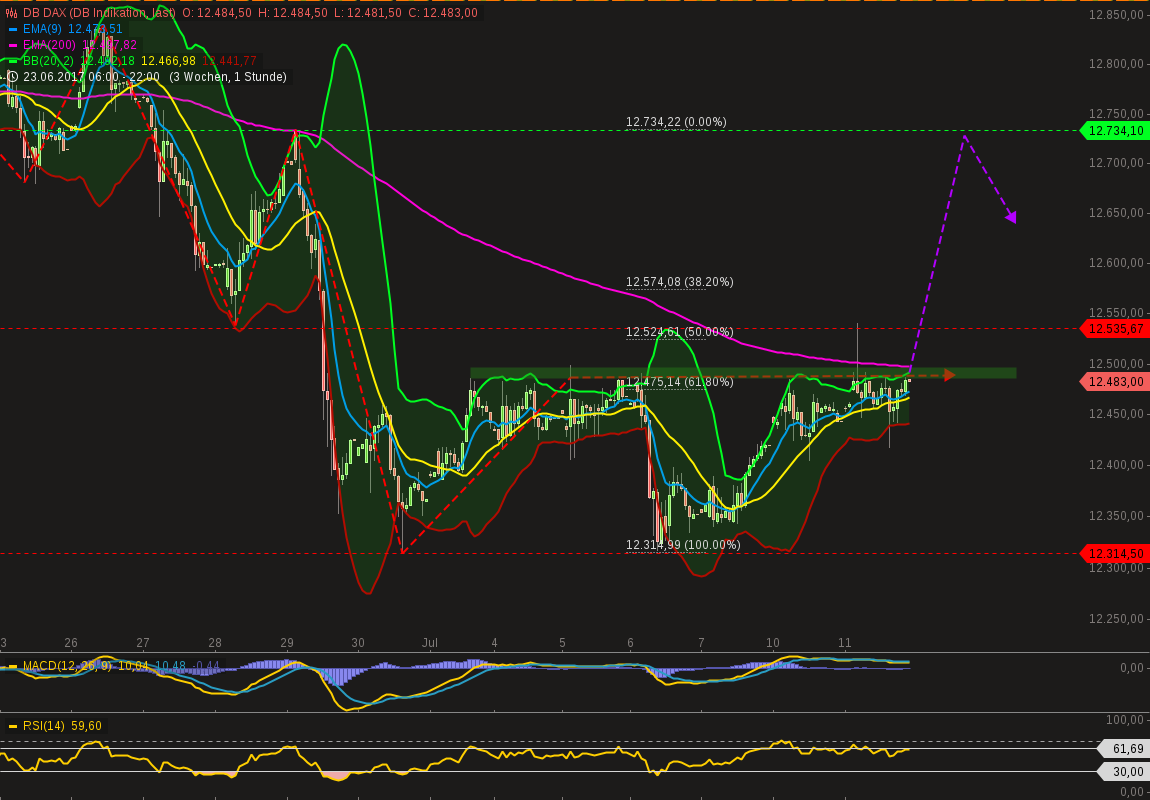1150x800 pixels.
Task: Click Fibonacci label 12.475,14 (61.80%)
Action: [x=679, y=382]
